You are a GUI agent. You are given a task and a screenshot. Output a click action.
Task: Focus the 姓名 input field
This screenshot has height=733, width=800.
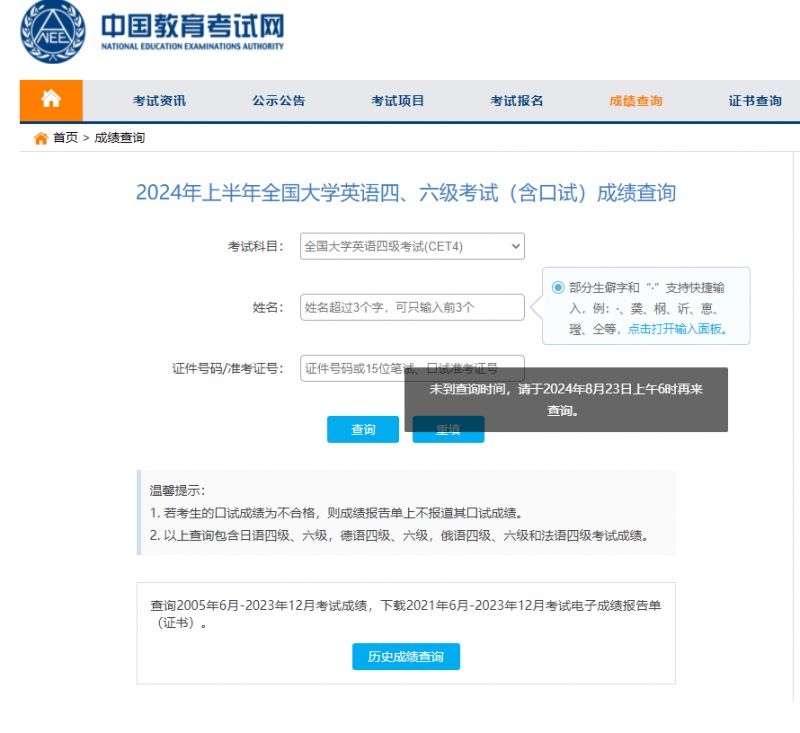(x=412, y=307)
